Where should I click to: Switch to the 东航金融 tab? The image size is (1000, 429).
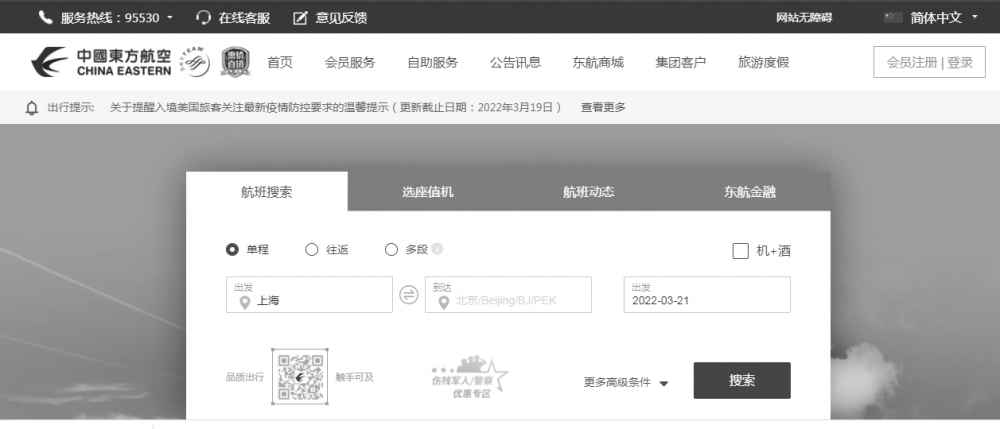point(750,191)
